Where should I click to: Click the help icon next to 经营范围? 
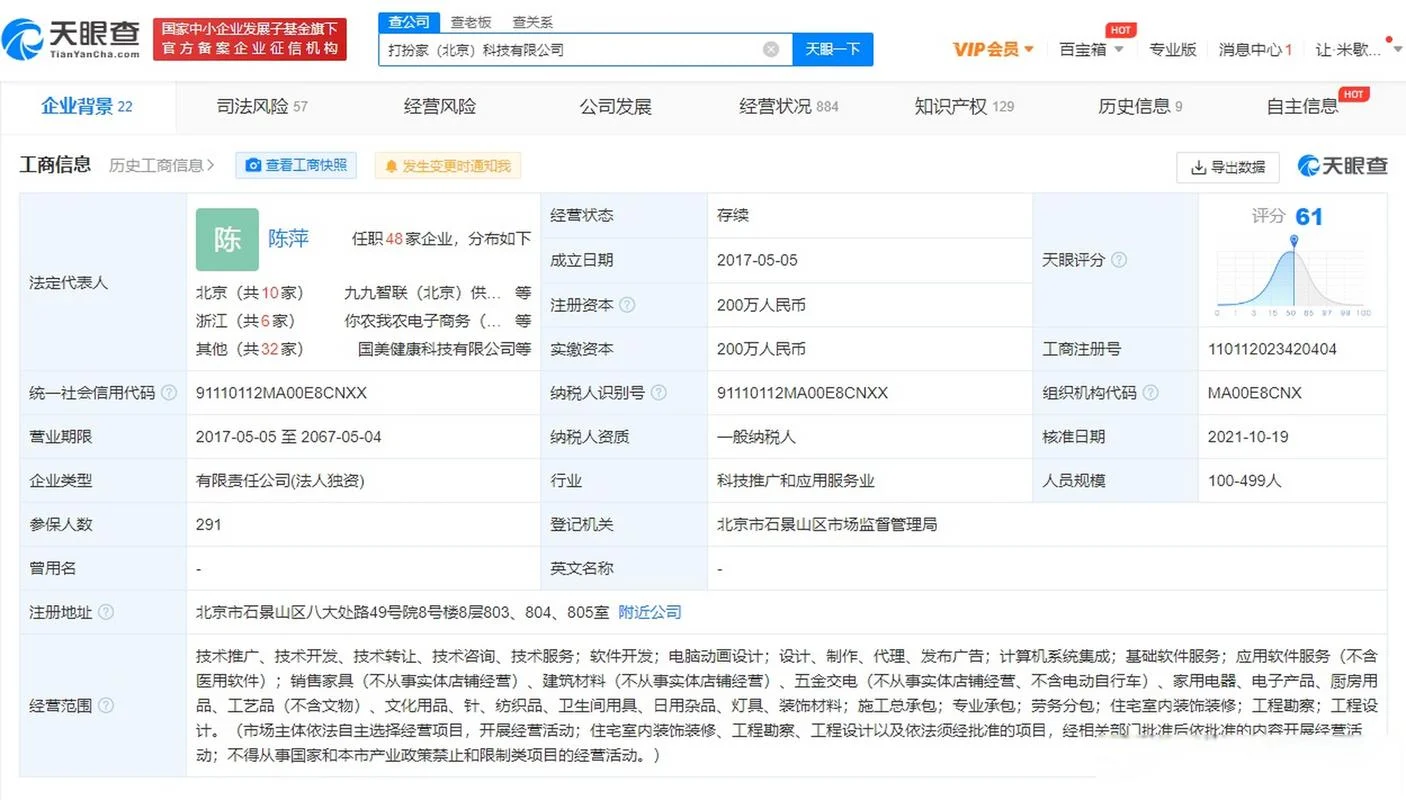106,706
